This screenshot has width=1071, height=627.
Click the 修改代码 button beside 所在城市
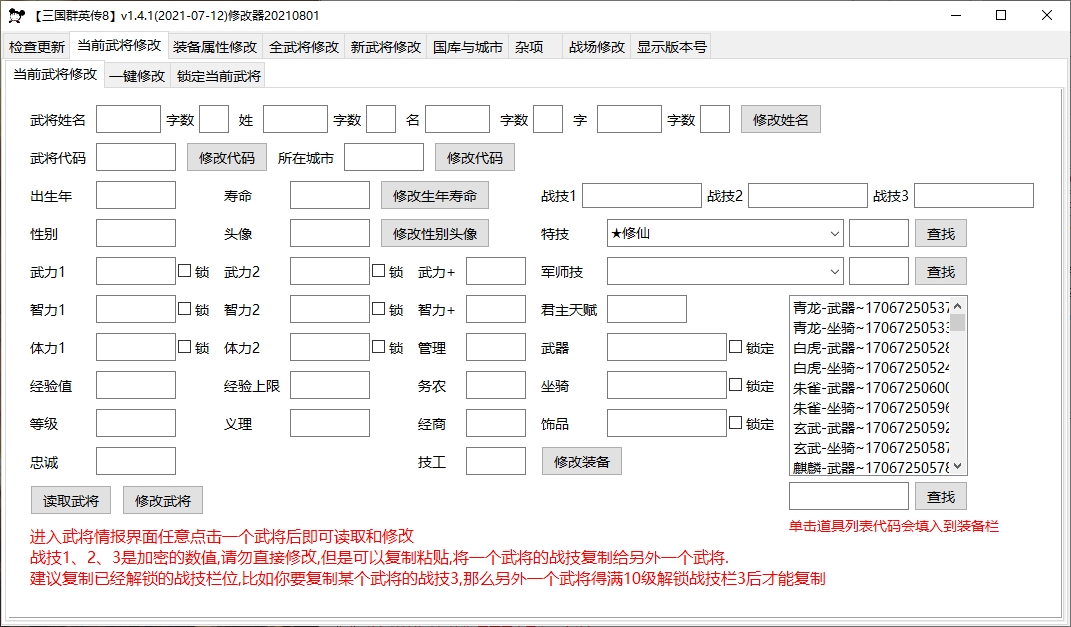point(473,157)
